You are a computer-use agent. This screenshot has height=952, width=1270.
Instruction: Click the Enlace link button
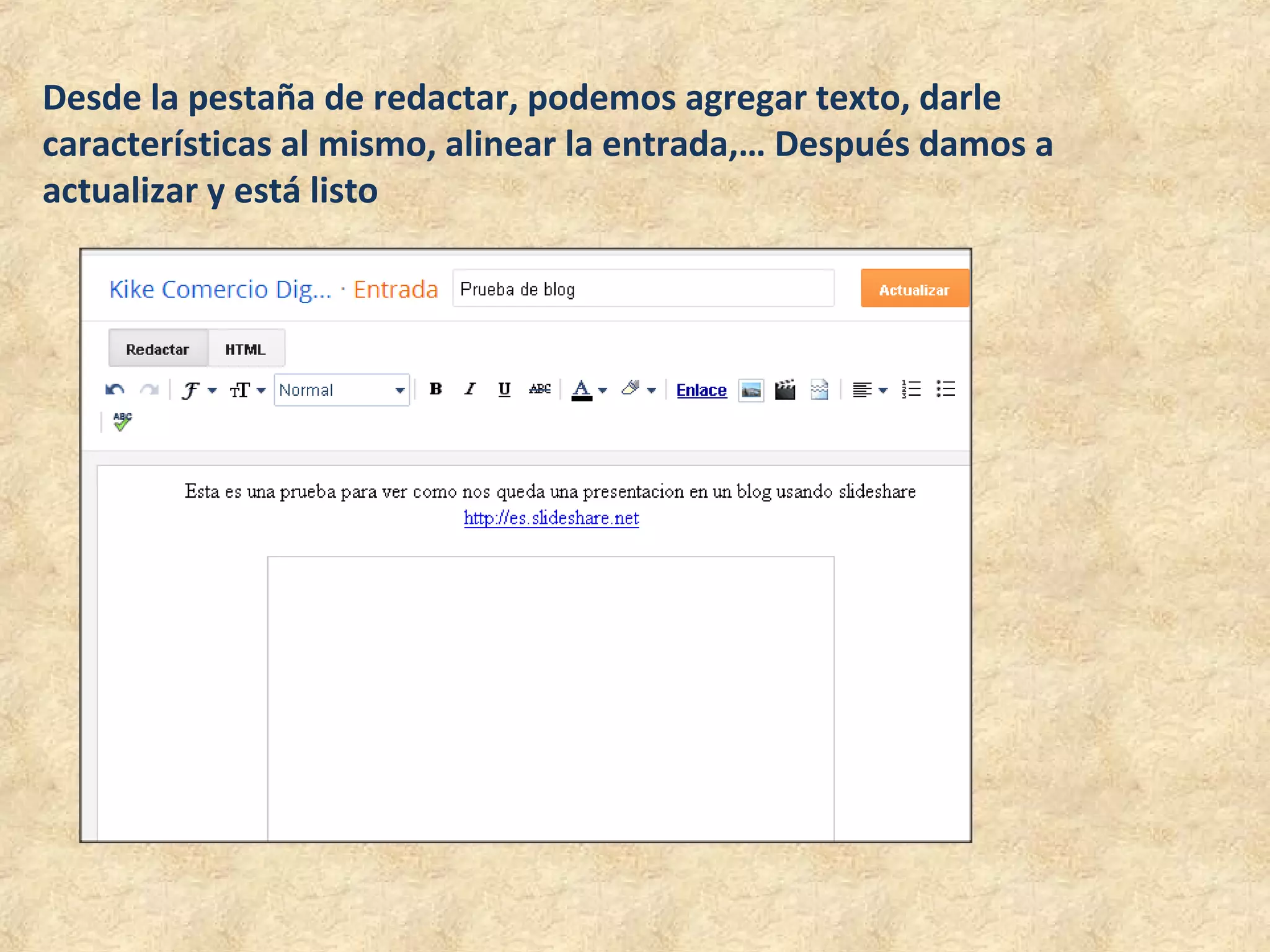(701, 390)
